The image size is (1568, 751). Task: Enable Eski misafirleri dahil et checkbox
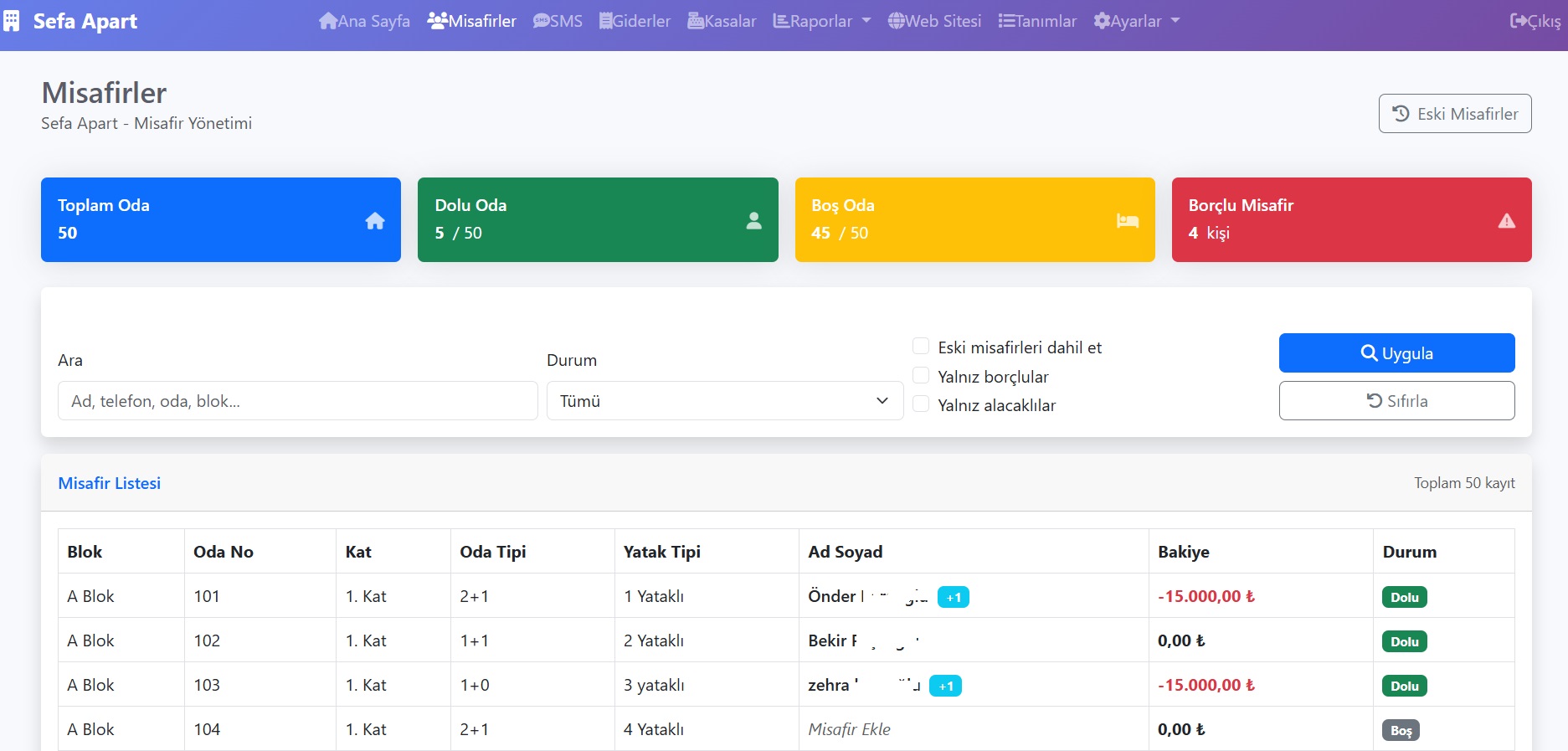coord(921,347)
